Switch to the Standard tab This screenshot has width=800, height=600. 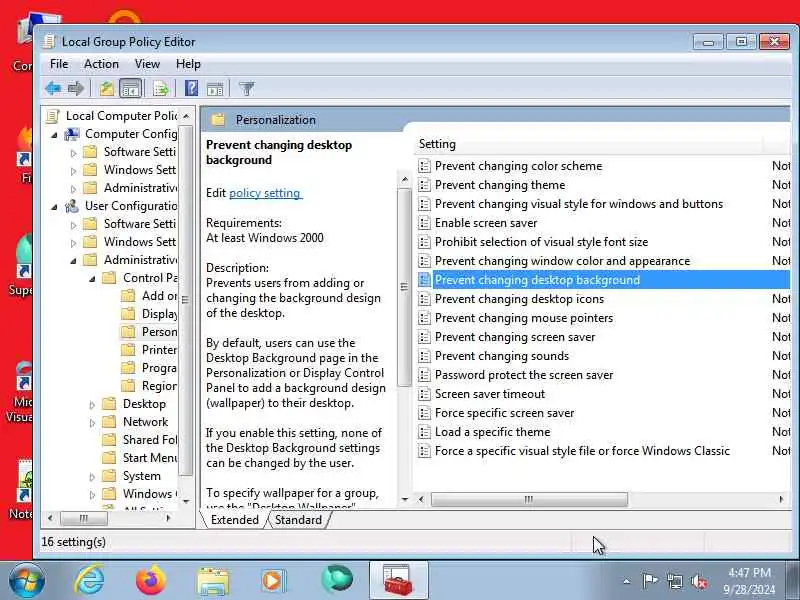[298, 520]
